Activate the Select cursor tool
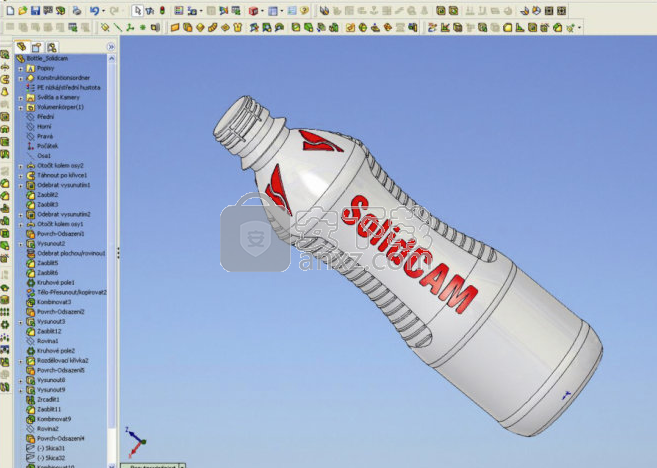The width and height of the screenshot is (657, 468). 137,10
